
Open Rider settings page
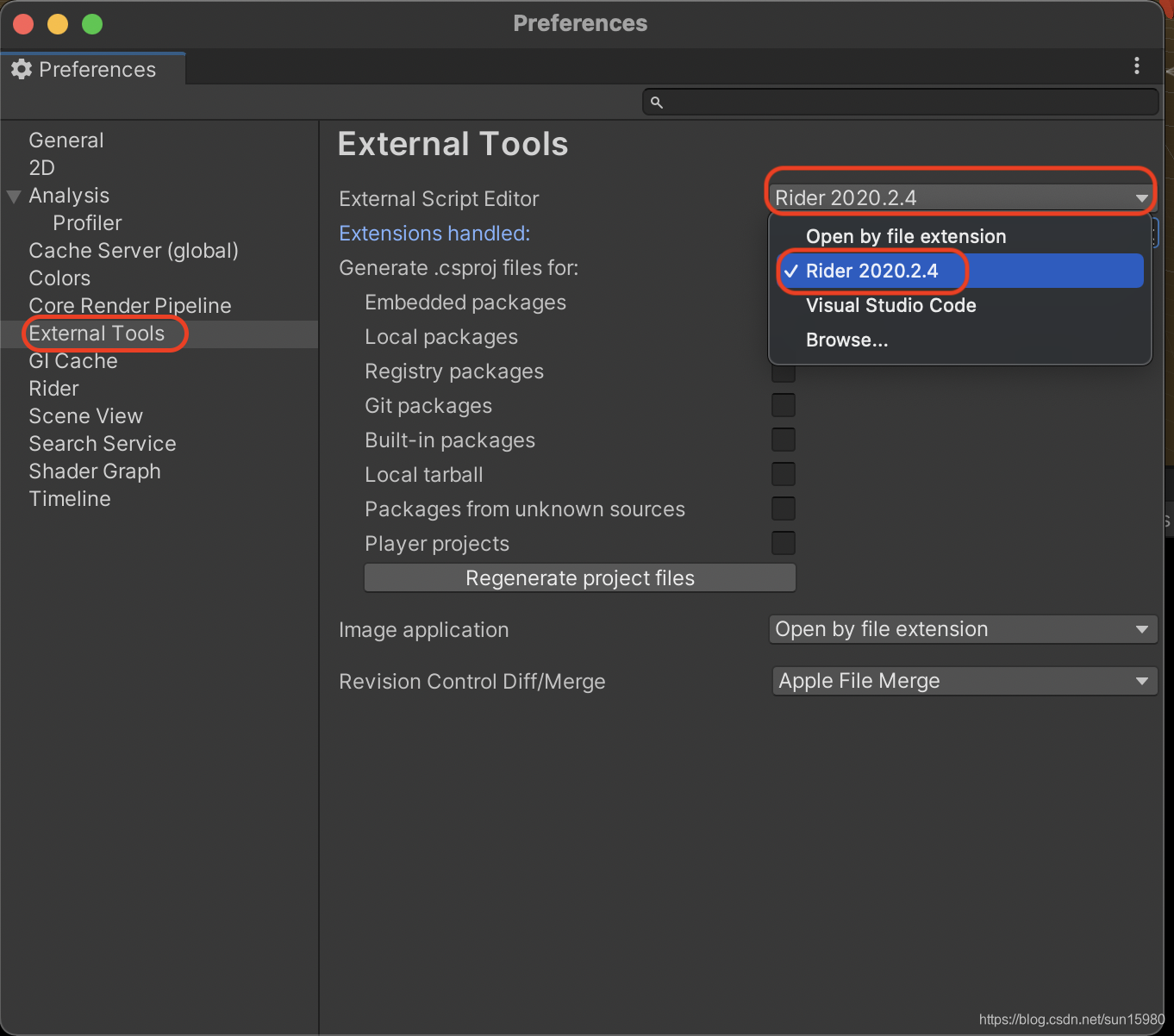coord(53,389)
